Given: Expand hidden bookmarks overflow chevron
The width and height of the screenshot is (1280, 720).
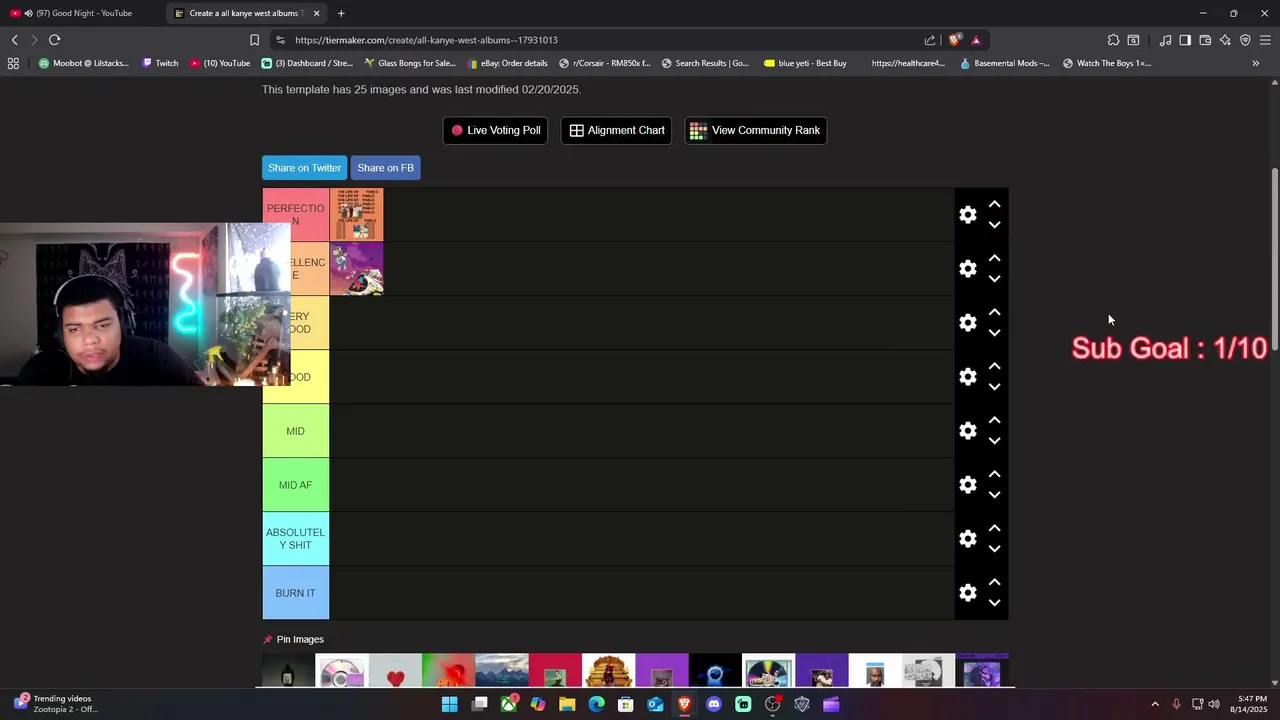Looking at the screenshot, I should (1256, 63).
